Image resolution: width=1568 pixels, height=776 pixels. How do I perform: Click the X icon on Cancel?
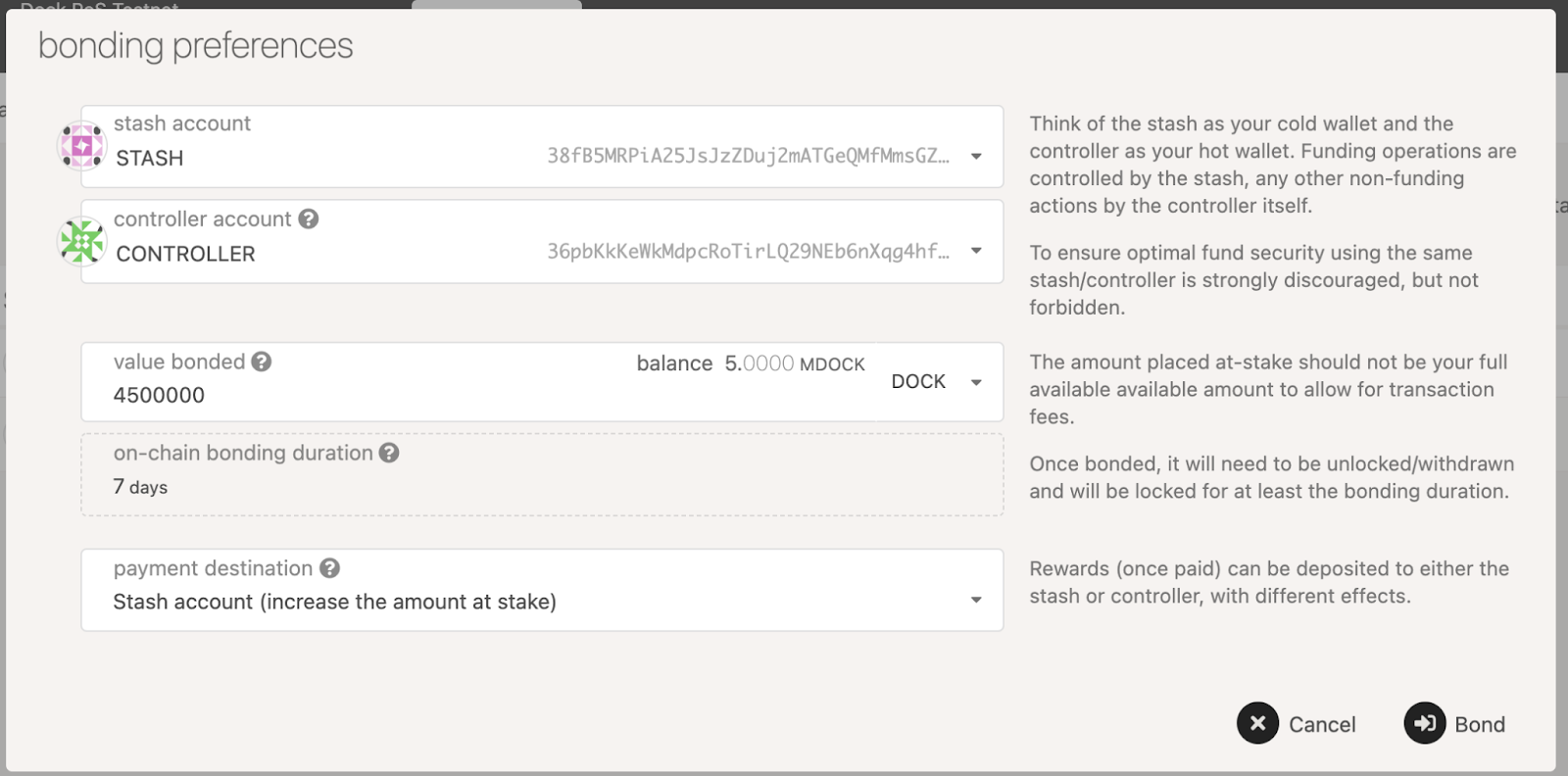pyautogui.click(x=1257, y=723)
